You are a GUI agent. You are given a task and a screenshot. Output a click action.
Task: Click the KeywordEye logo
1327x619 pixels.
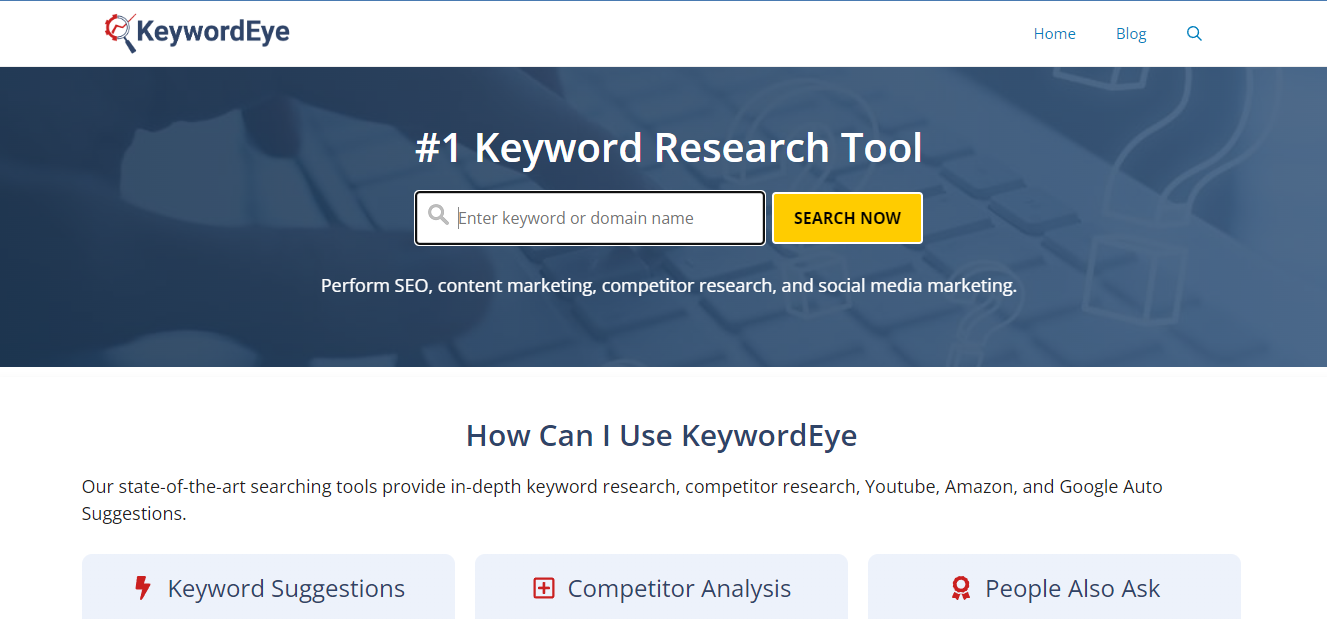(197, 33)
